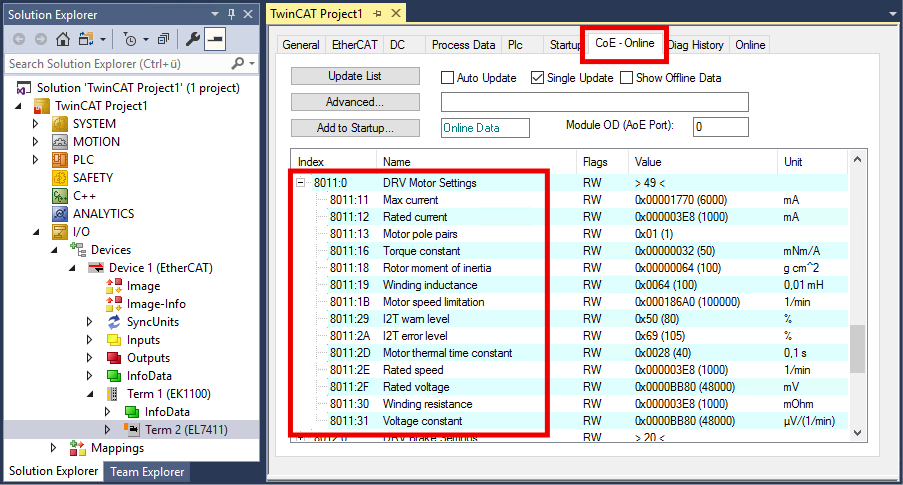Image resolution: width=903 pixels, height=485 pixels.
Task: Click the Term 1 (EK1100) terminal icon
Action: (113, 394)
